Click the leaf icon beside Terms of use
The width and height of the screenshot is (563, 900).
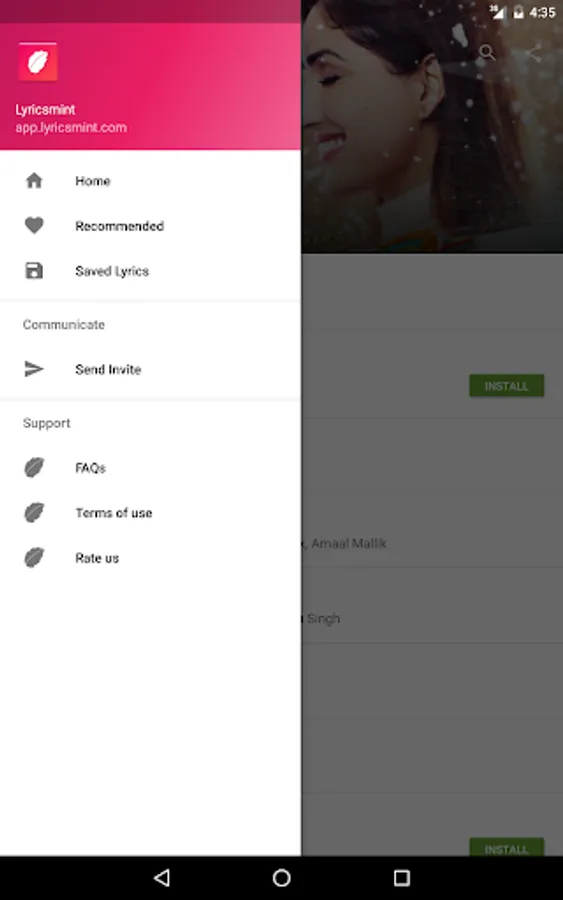click(34, 512)
